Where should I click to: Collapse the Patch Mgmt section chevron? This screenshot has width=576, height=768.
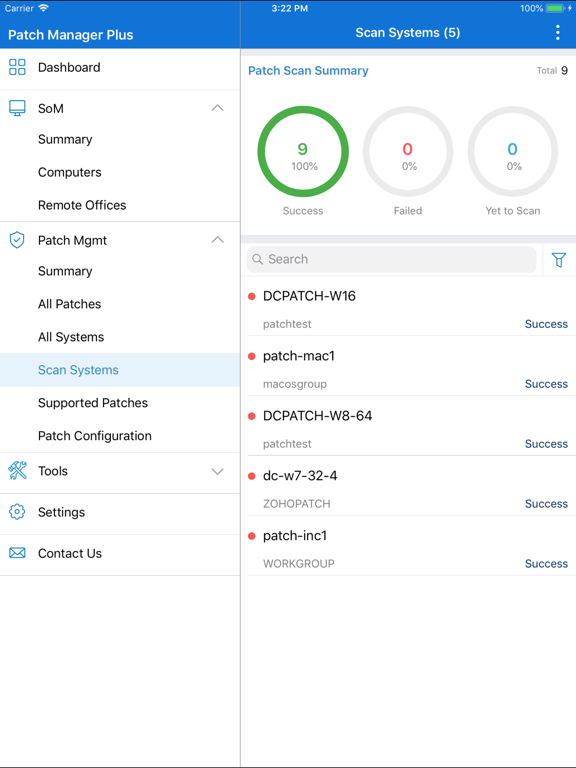pyautogui.click(x=217, y=240)
